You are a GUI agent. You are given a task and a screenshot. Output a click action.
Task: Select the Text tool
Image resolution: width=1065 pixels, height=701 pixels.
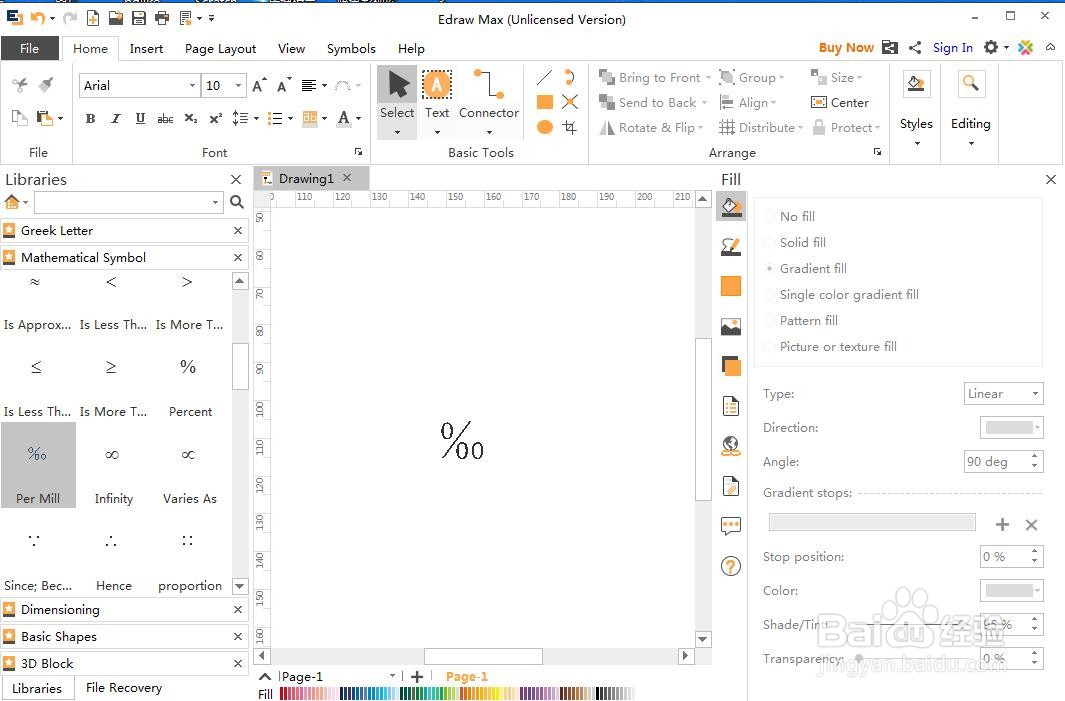click(437, 102)
